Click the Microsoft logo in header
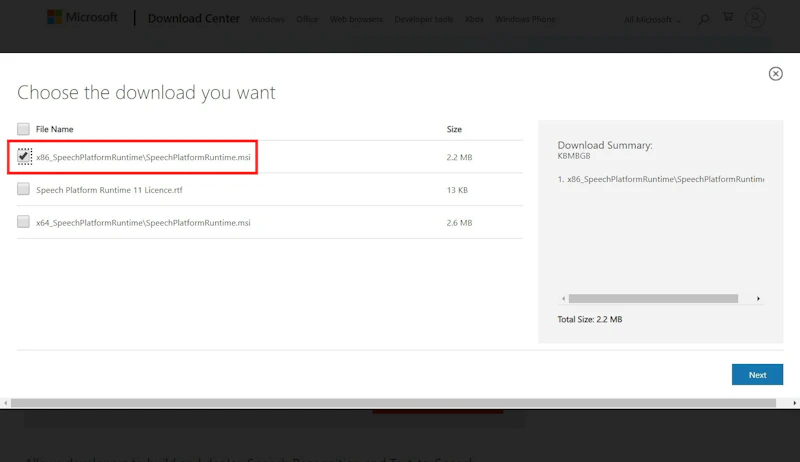800x462 pixels. point(82,17)
